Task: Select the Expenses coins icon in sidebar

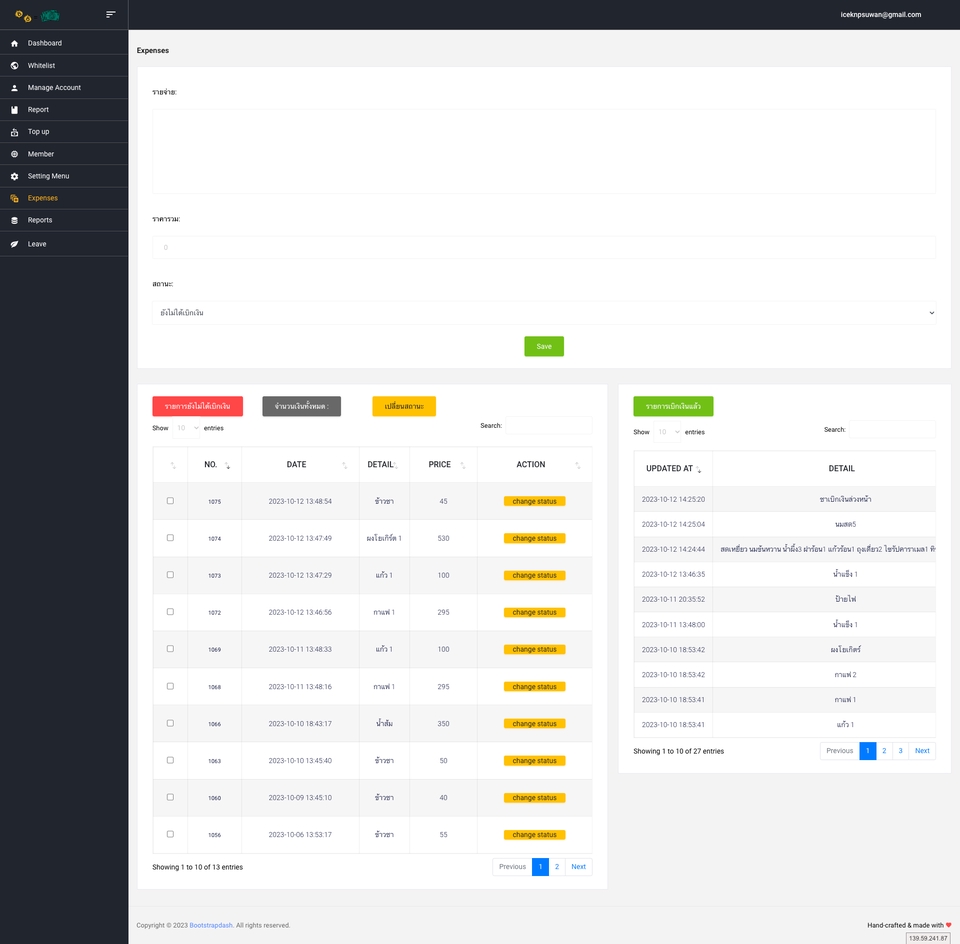Action: click(x=14, y=198)
